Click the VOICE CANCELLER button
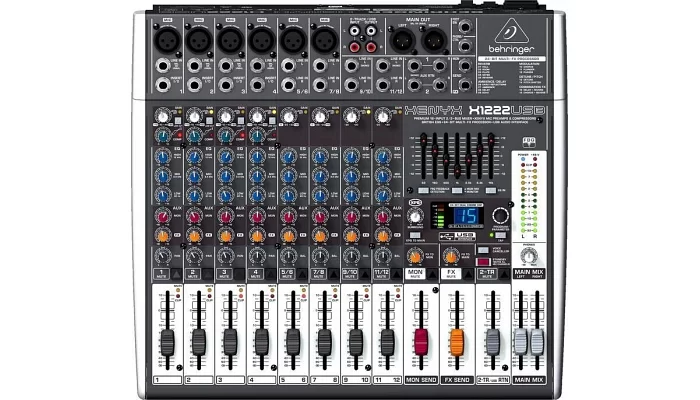The height and width of the screenshot is (400, 700). click(483, 250)
